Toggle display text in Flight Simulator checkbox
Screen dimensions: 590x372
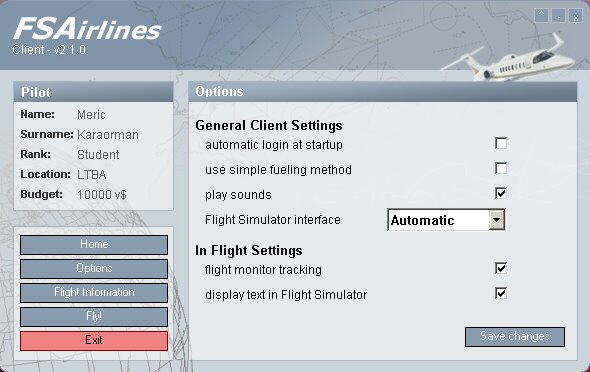click(x=501, y=293)
